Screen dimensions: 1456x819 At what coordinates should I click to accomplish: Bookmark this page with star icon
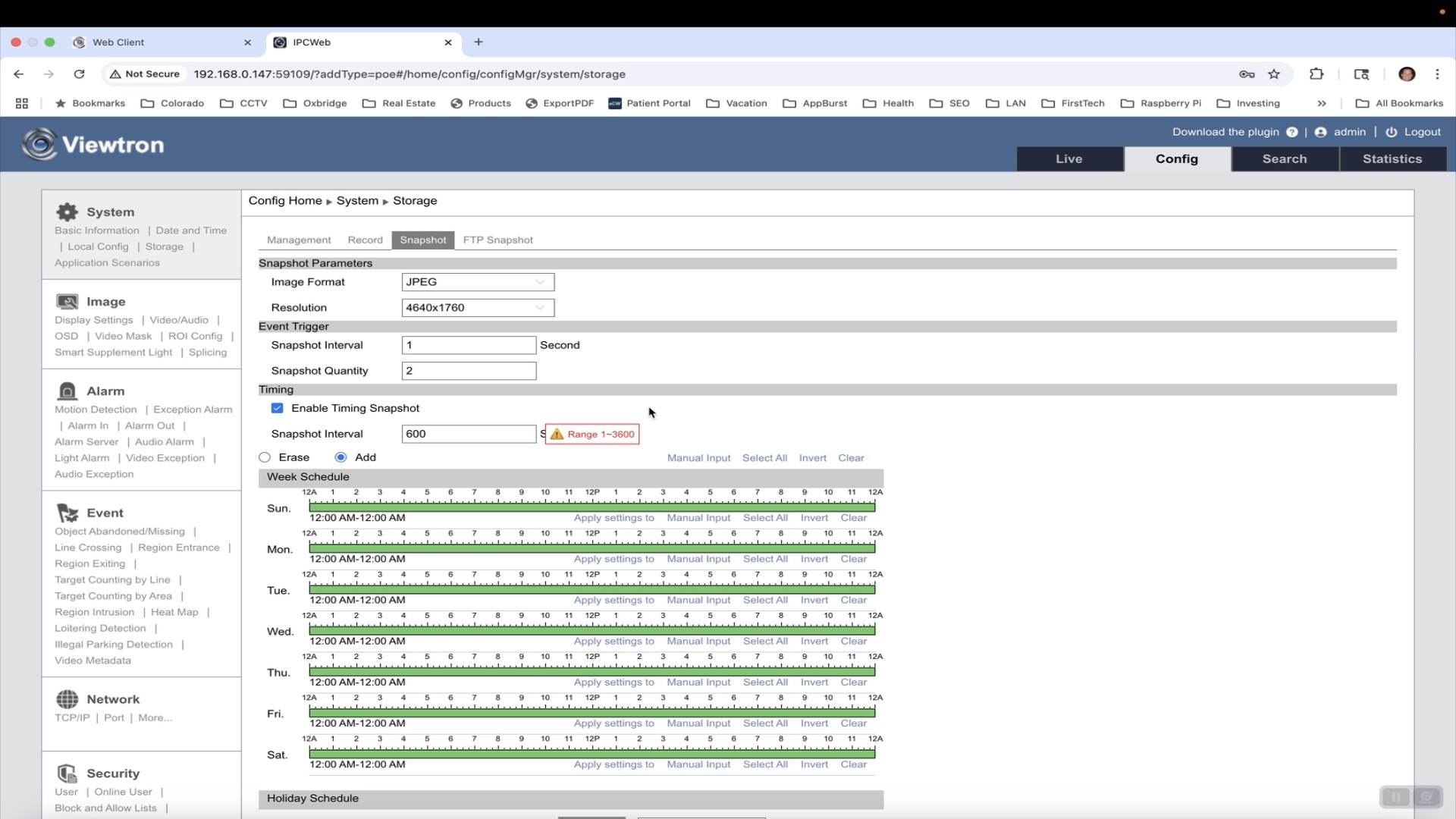coord(1274,74)
